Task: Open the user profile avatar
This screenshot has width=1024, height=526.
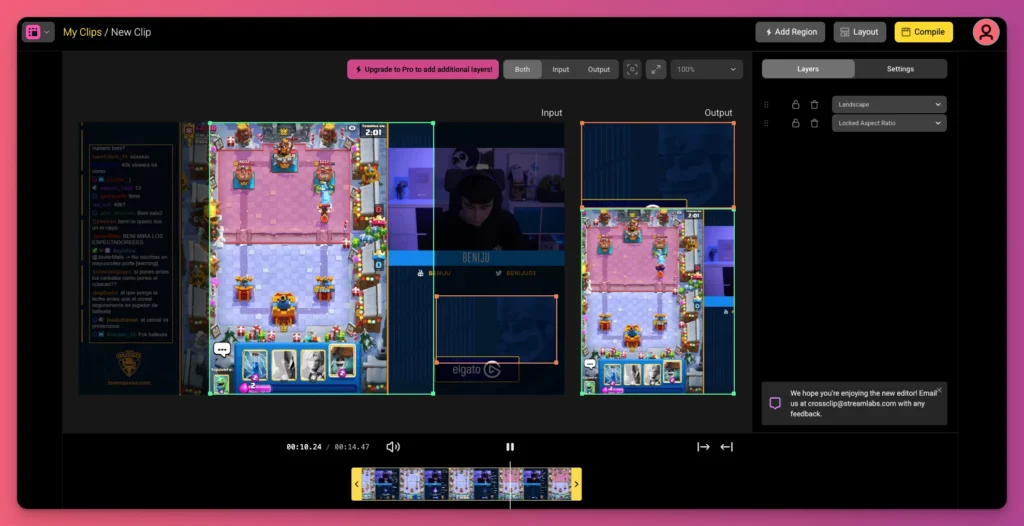Action: pyautogui.click(x=985, y=32)
